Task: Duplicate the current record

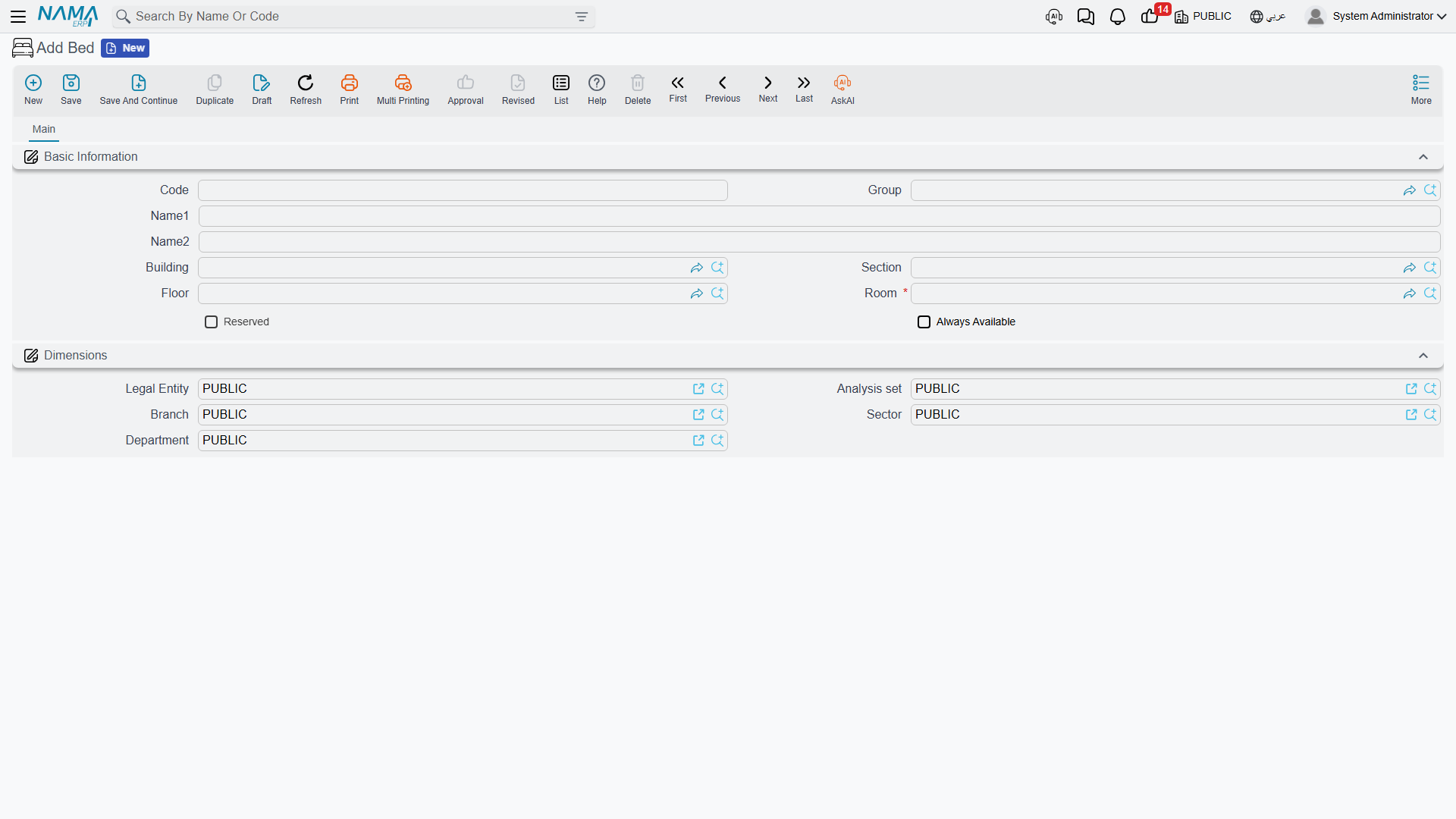Action: pos(215,89)
